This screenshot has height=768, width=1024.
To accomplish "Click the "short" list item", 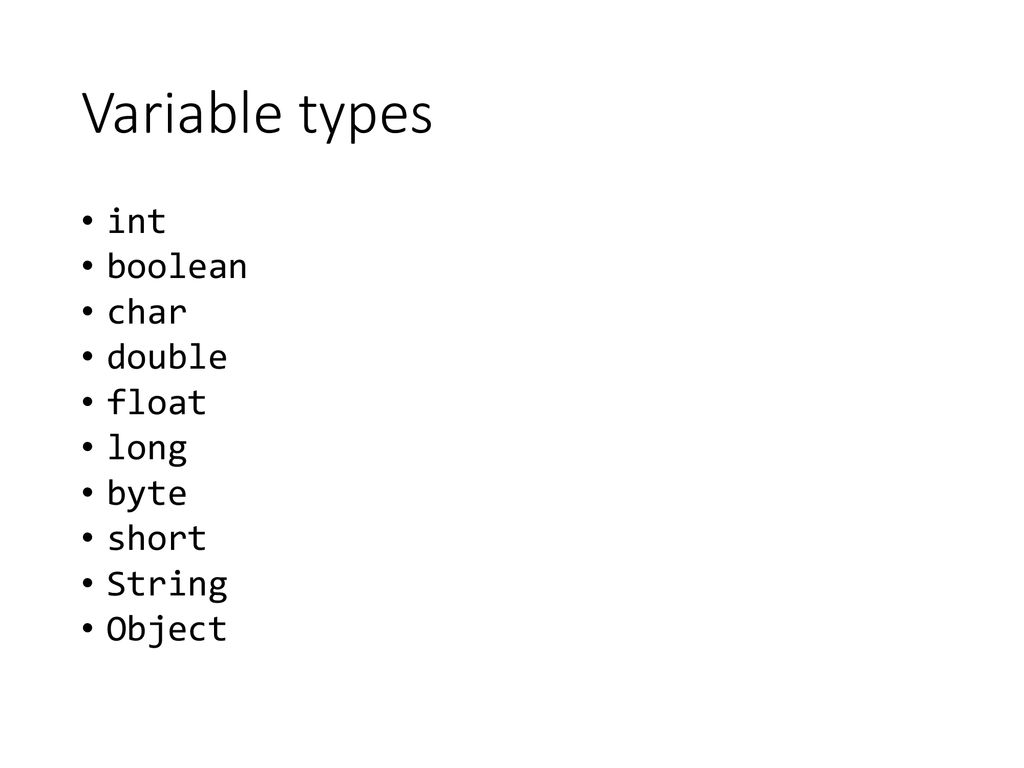I will tap(157, 538).
